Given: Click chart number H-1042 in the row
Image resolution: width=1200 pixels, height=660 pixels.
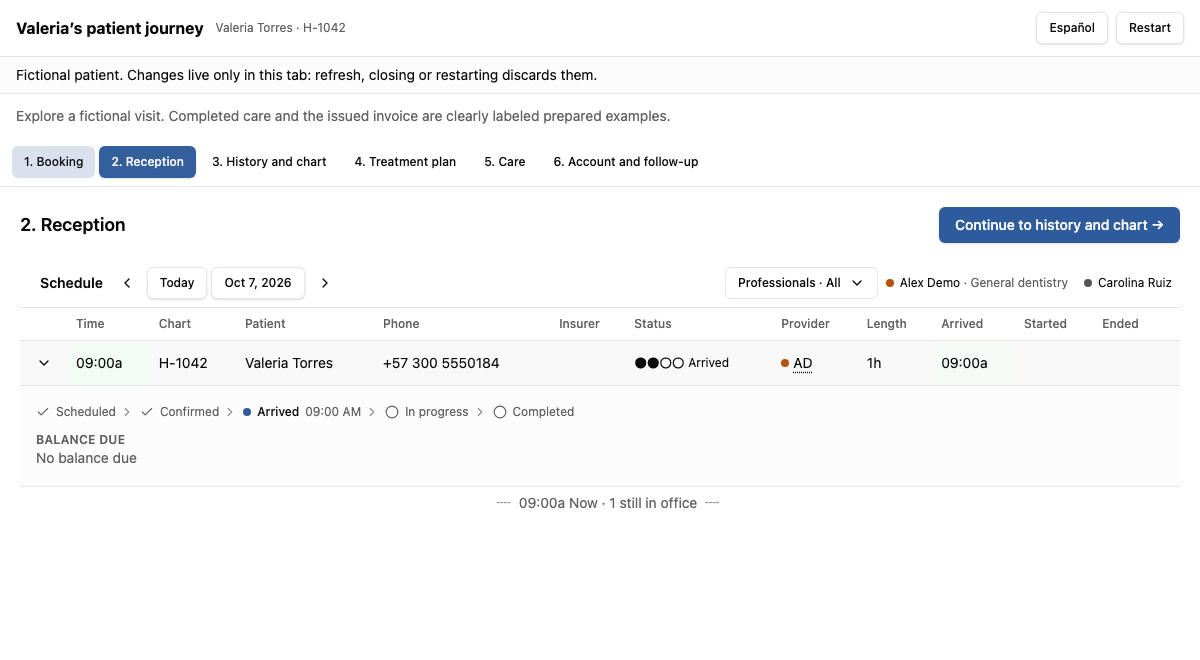Looking at the screenshot, I should tap(183, 363).
